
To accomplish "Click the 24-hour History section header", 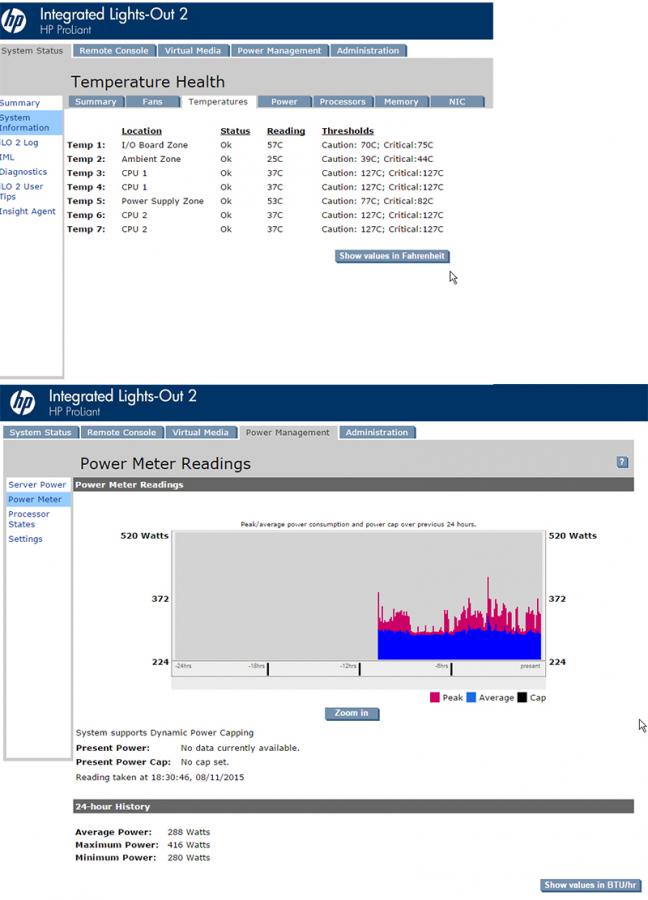I will point(354,806).
